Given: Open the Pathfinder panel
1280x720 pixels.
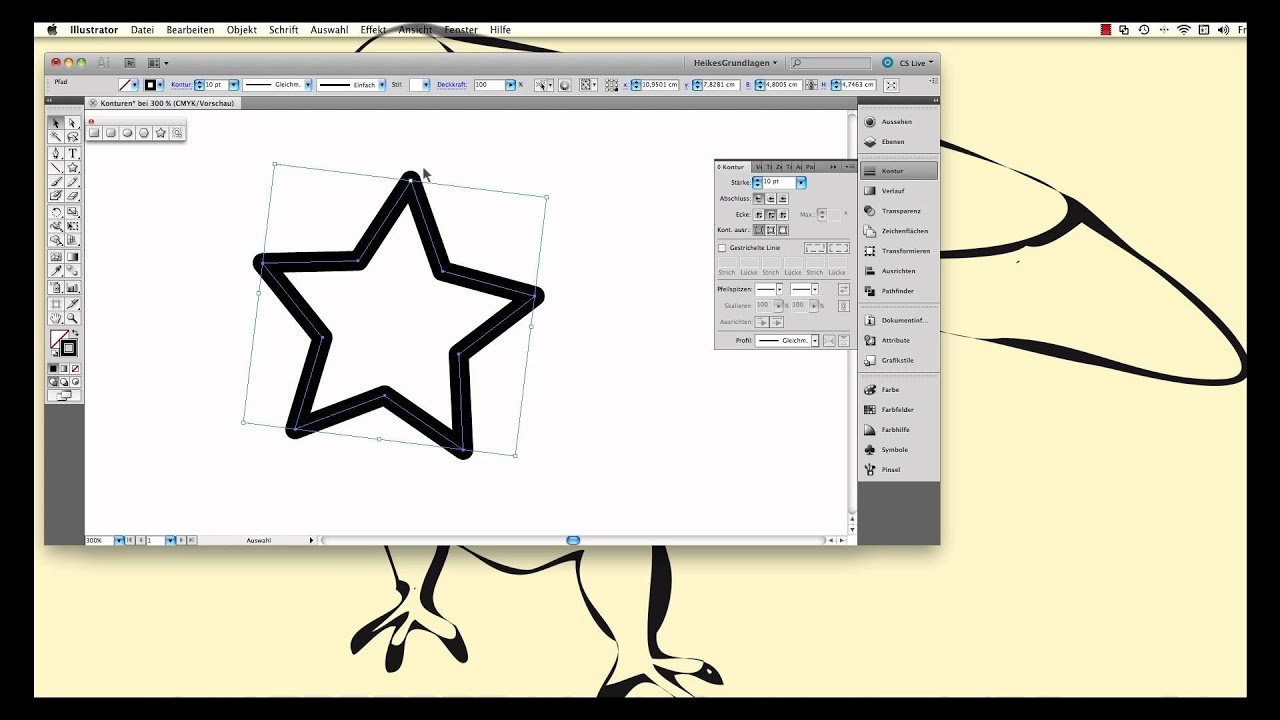Looking at the screenshot, I should point(899,291).
